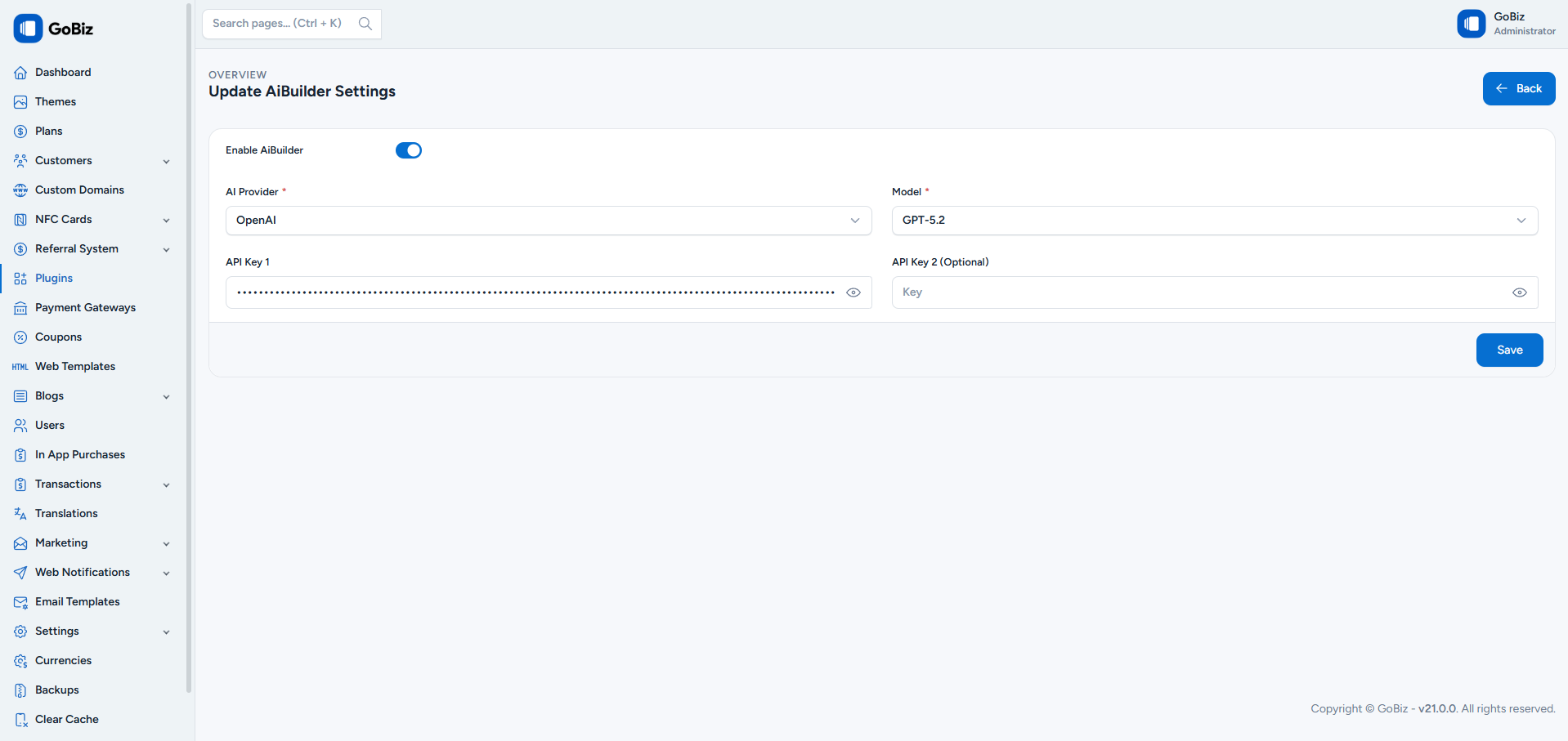1568x741 pixels.
Task: Select the Clear Cache sidebar icon
Action: click(x=20, y=719)
